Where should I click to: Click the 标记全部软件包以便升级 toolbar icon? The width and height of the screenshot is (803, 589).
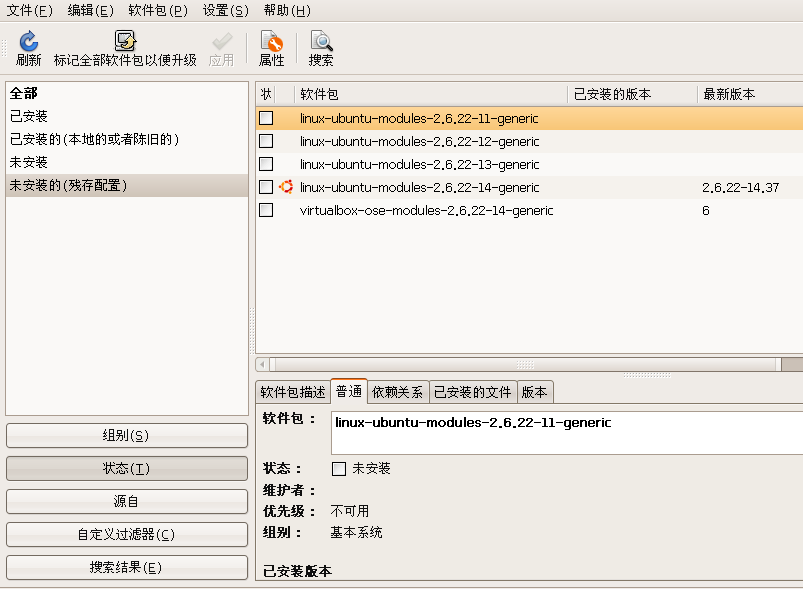[125, 41]
